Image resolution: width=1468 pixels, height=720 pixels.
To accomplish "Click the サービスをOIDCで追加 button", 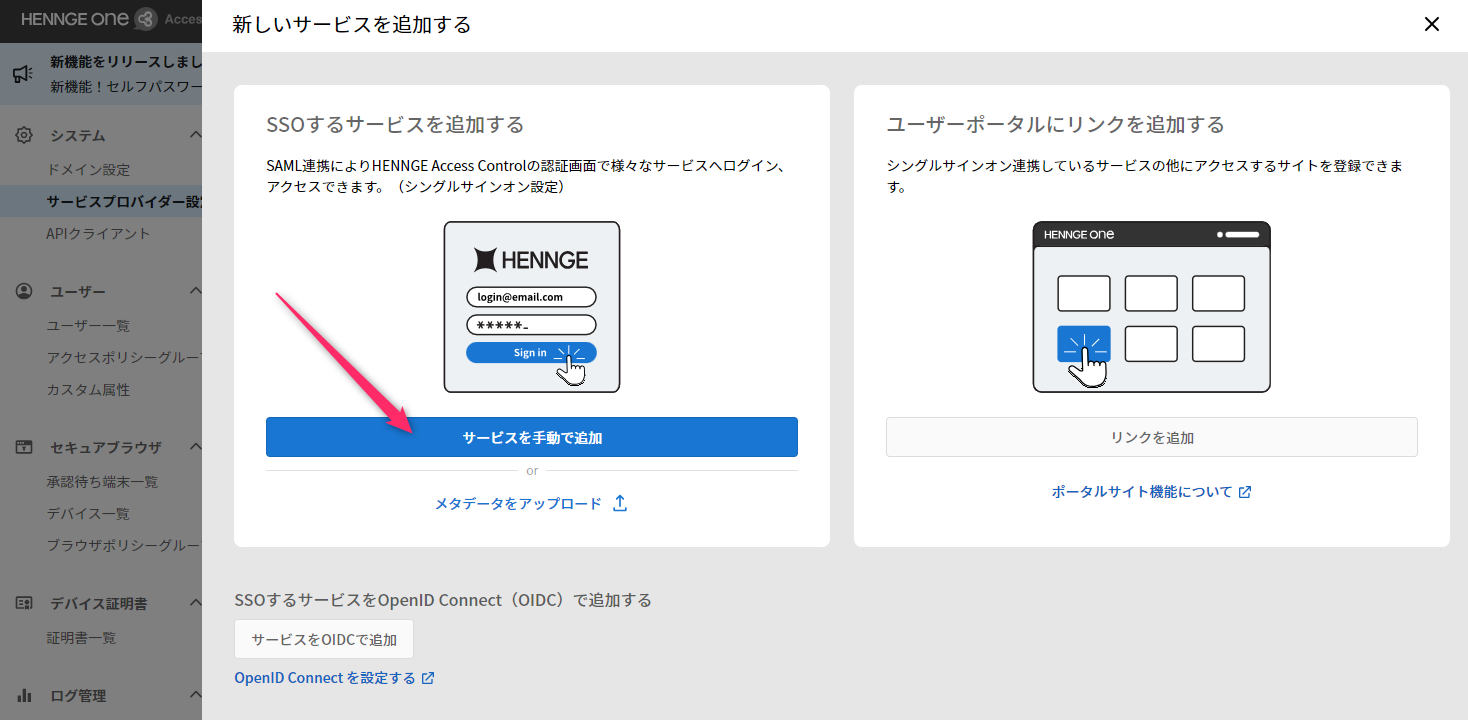I will pyautogui.click(x=323, y=639).
